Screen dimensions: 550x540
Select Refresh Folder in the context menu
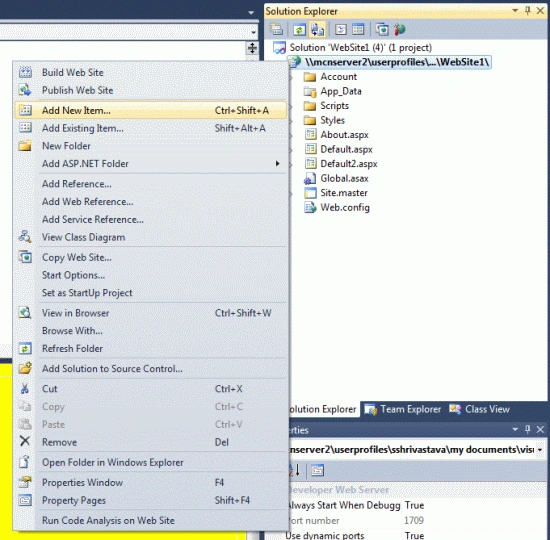pos(151,348)
